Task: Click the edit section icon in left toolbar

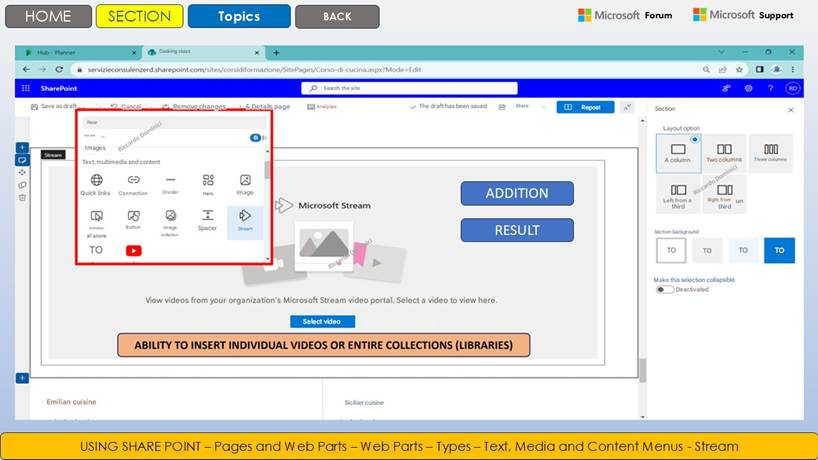Action: click(22, 160)
